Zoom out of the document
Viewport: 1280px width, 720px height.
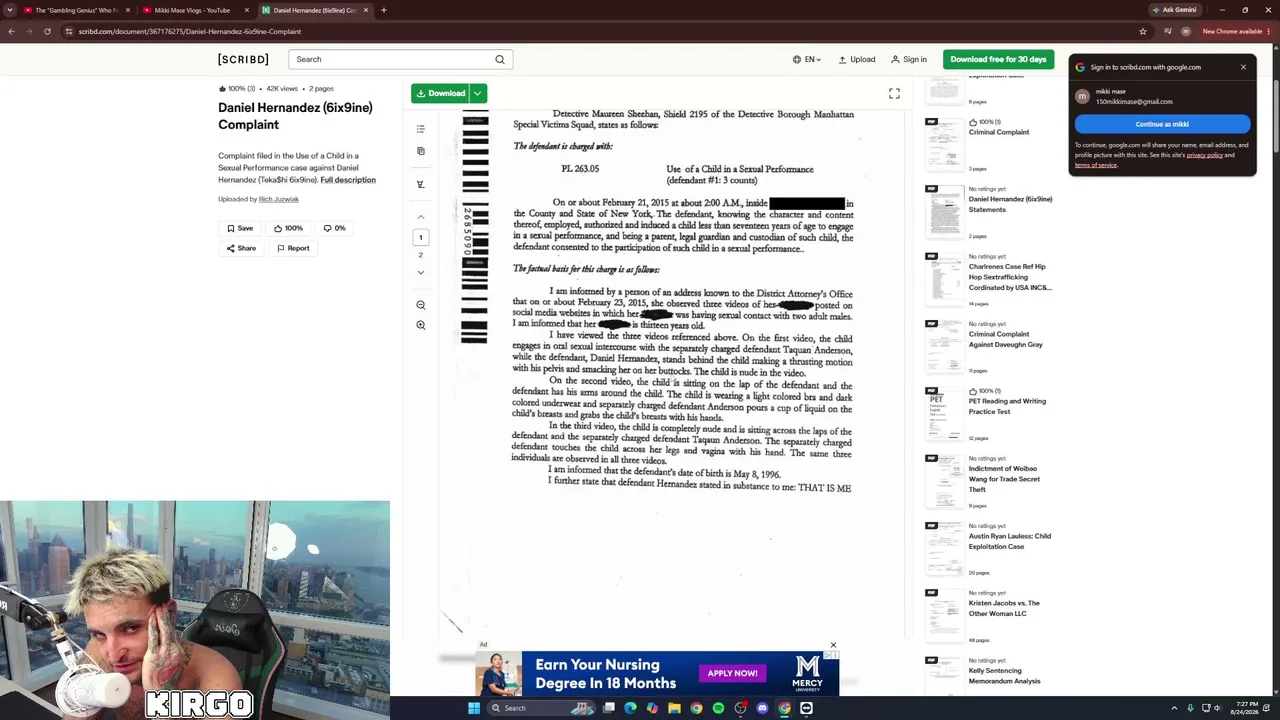421,305
